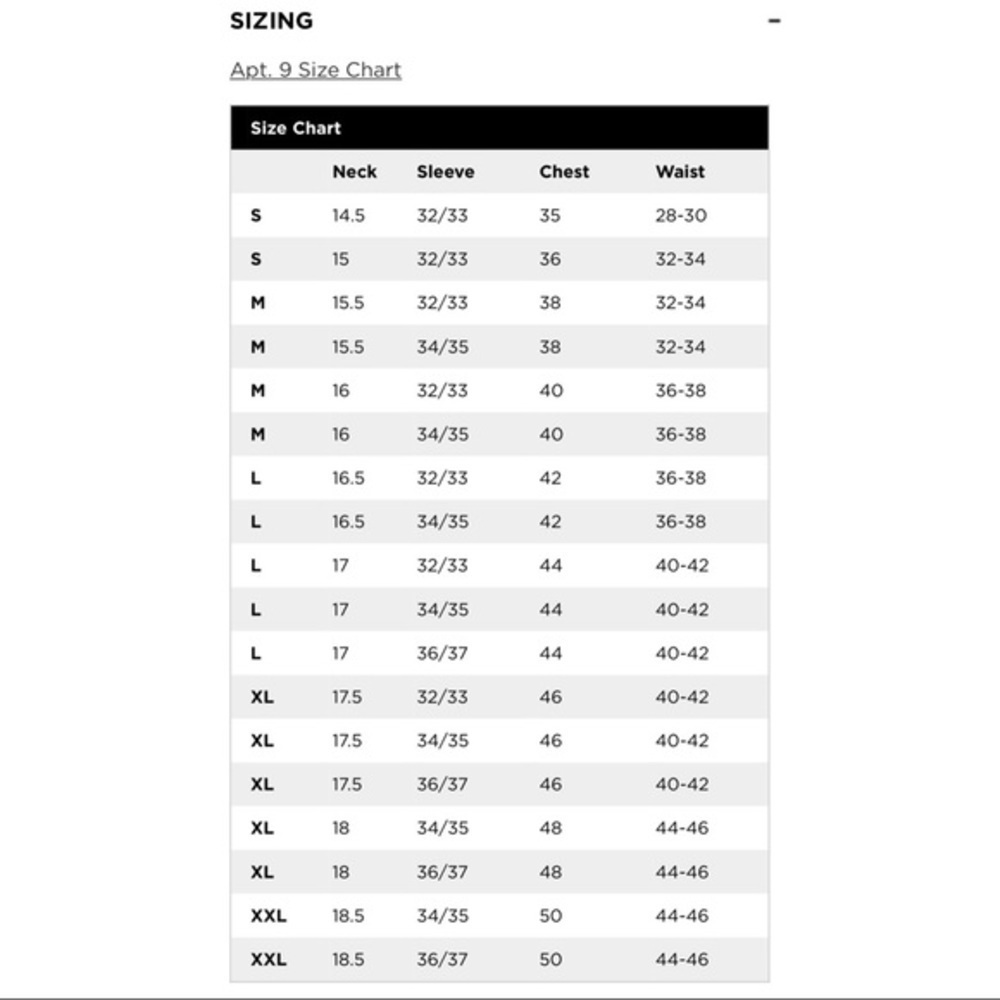Click chest value 50 in last row

550,959
